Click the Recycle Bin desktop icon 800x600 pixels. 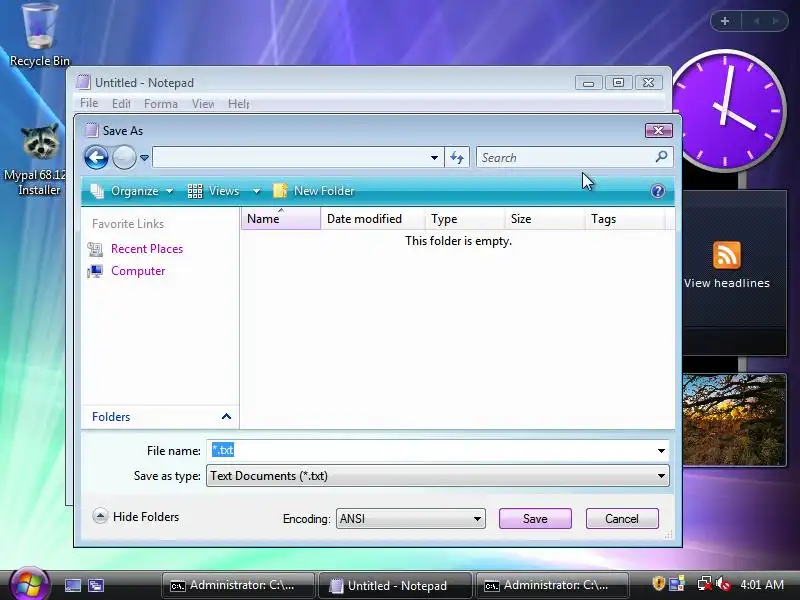(x=39, y=35)
